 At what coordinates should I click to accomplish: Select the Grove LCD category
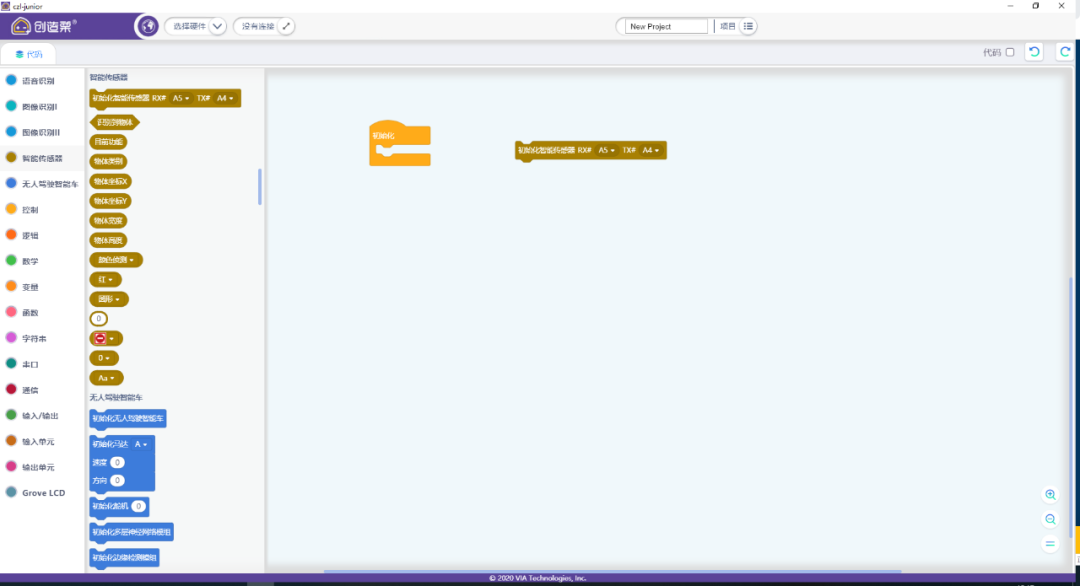[x=43, y=493]
